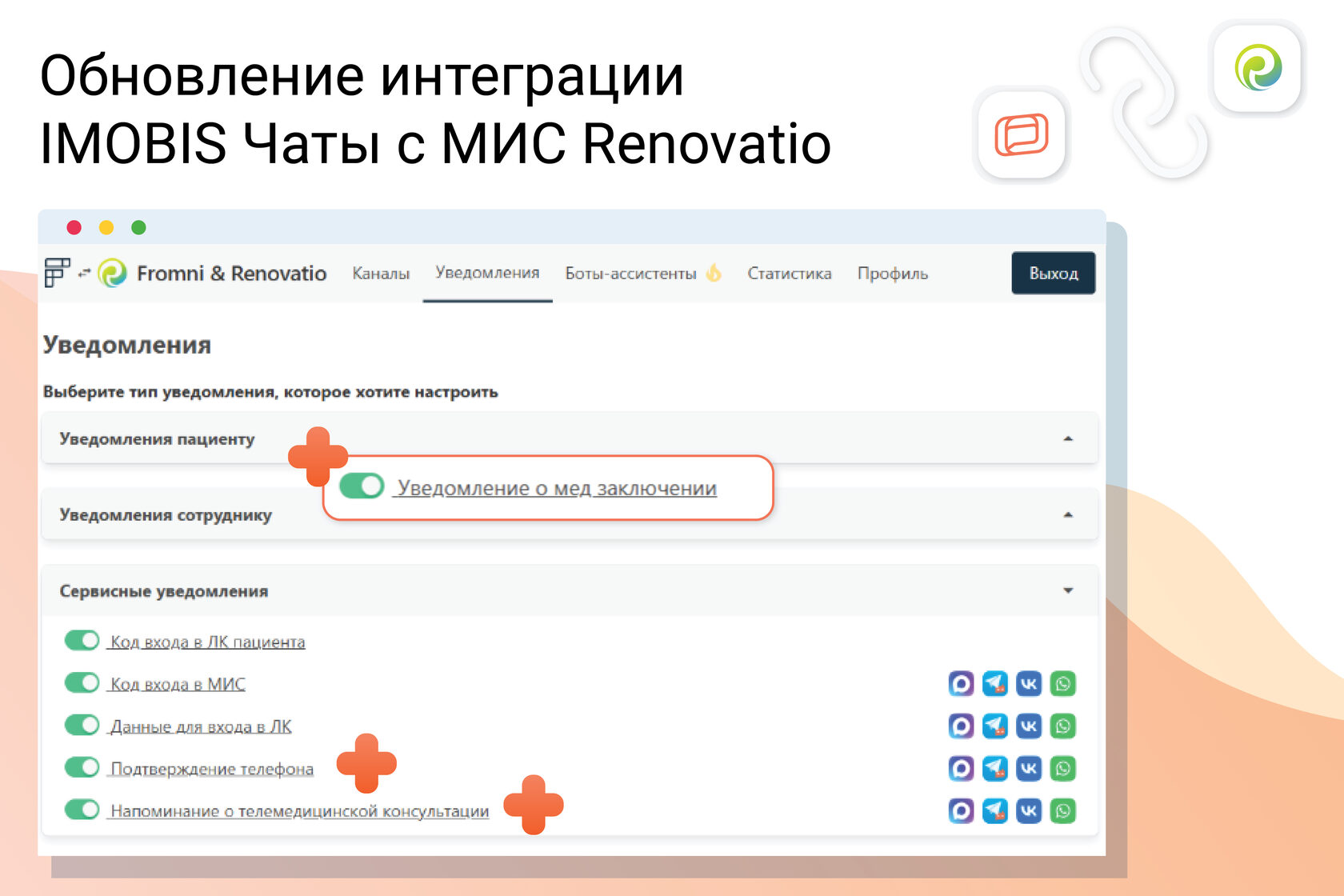Screen dimensions: 1344x896
Task: Click the Fromni & Renovatio brand name
Action: [x=231, y=274]
